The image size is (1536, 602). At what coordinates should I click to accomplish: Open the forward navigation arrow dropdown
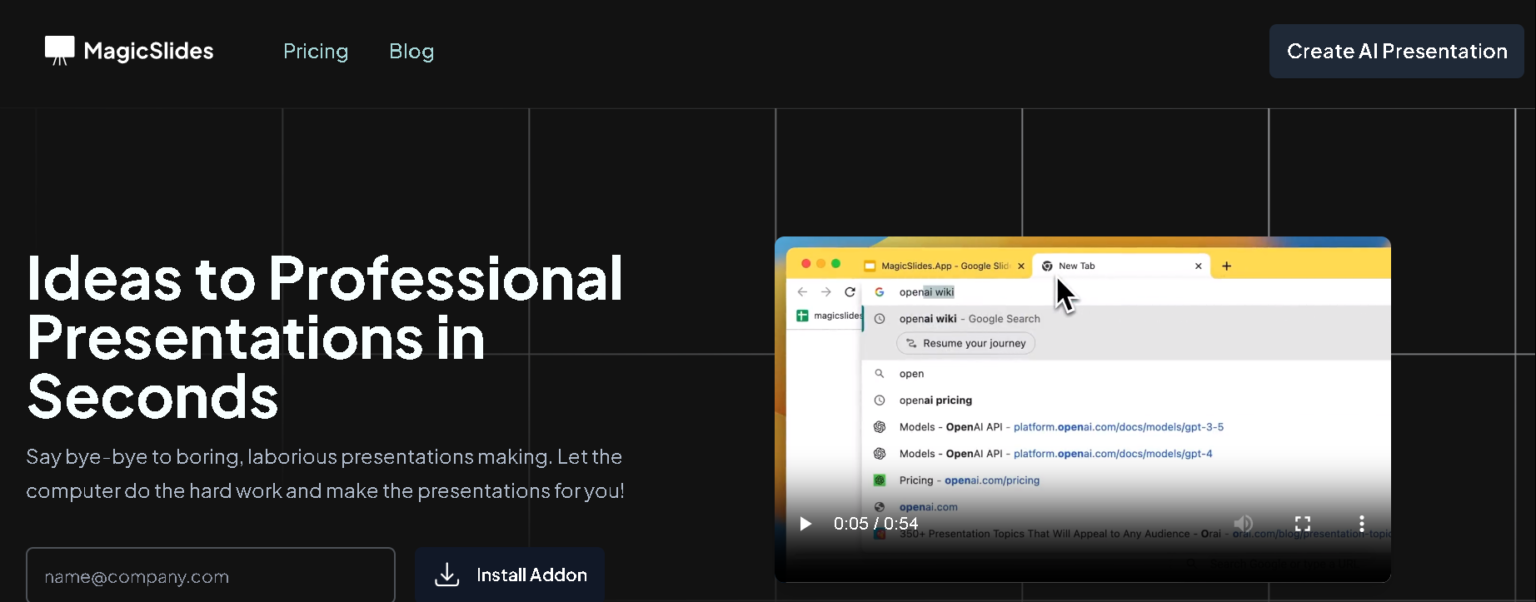coord(825,291)
